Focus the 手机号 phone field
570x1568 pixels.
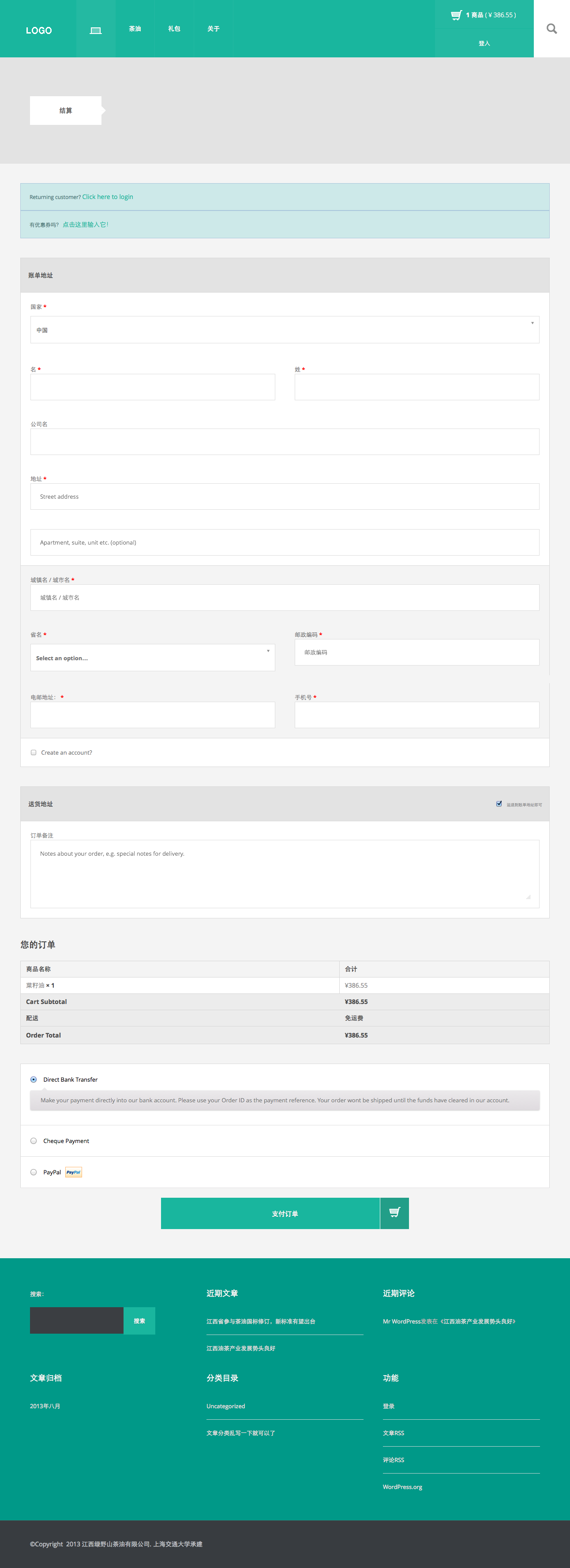417,715
